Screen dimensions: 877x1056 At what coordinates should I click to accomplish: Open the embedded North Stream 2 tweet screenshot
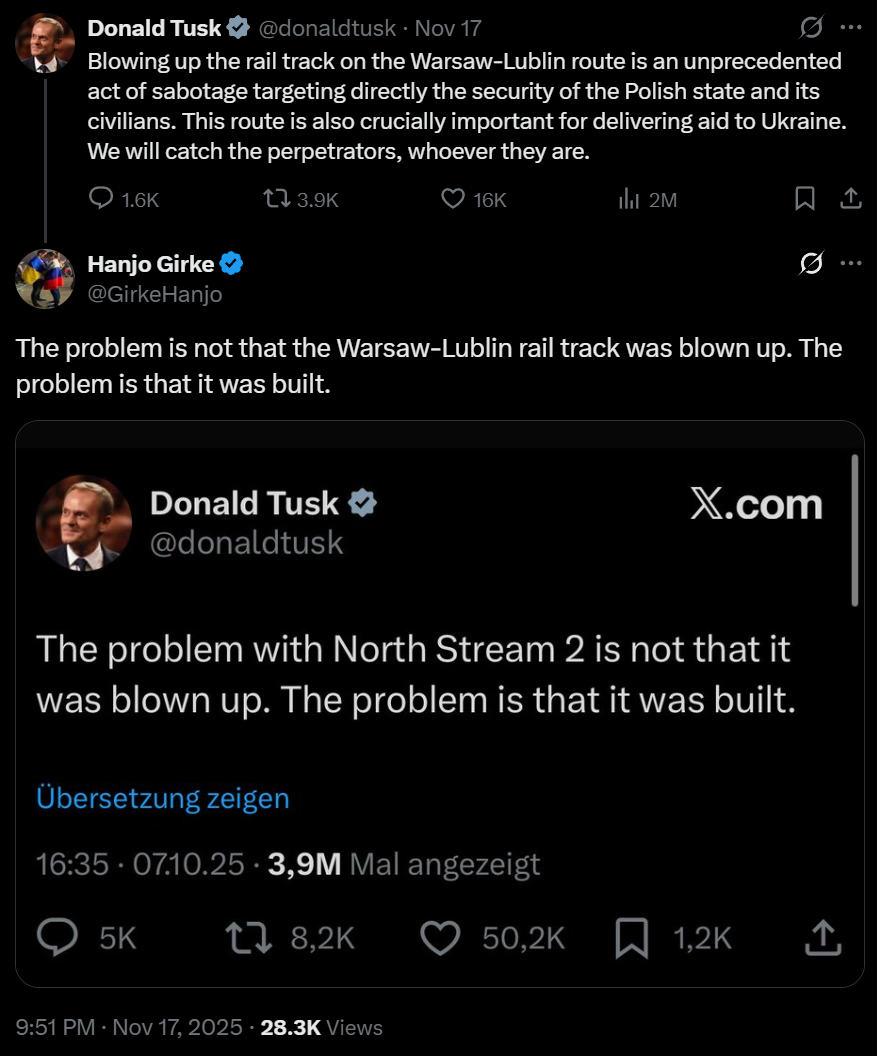pos(439,704)
